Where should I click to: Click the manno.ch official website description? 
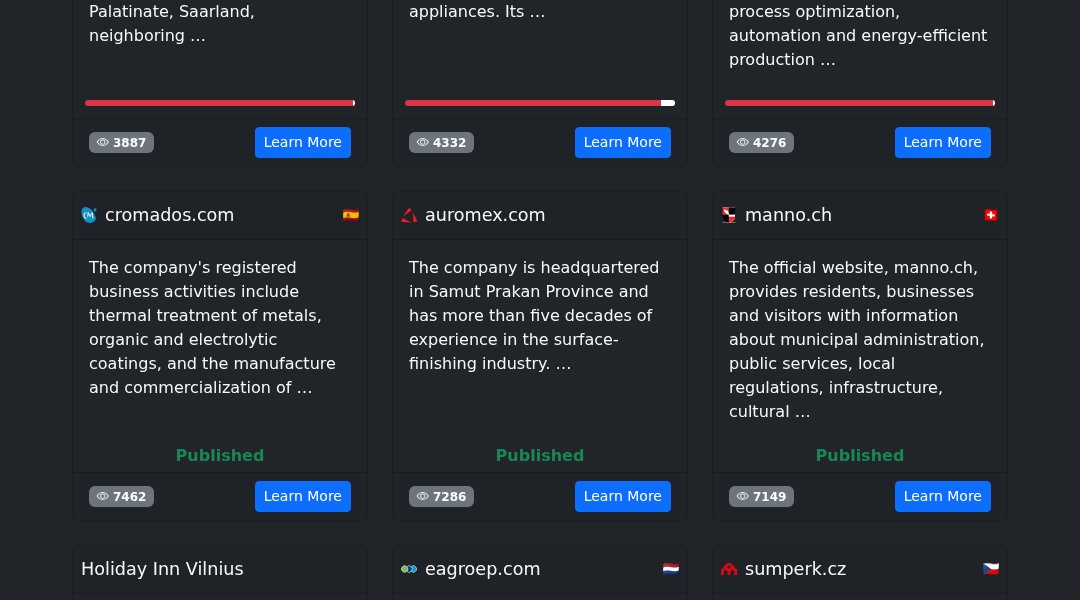(x=856, y=340)
